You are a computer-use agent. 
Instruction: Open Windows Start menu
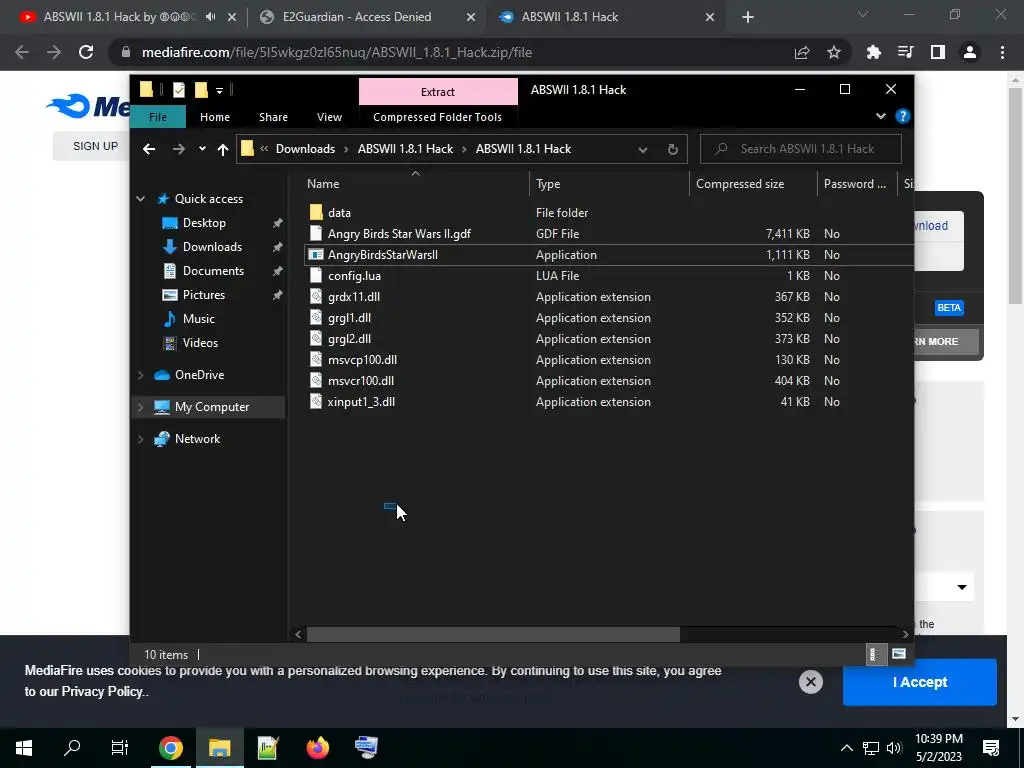tap(24, 748)
